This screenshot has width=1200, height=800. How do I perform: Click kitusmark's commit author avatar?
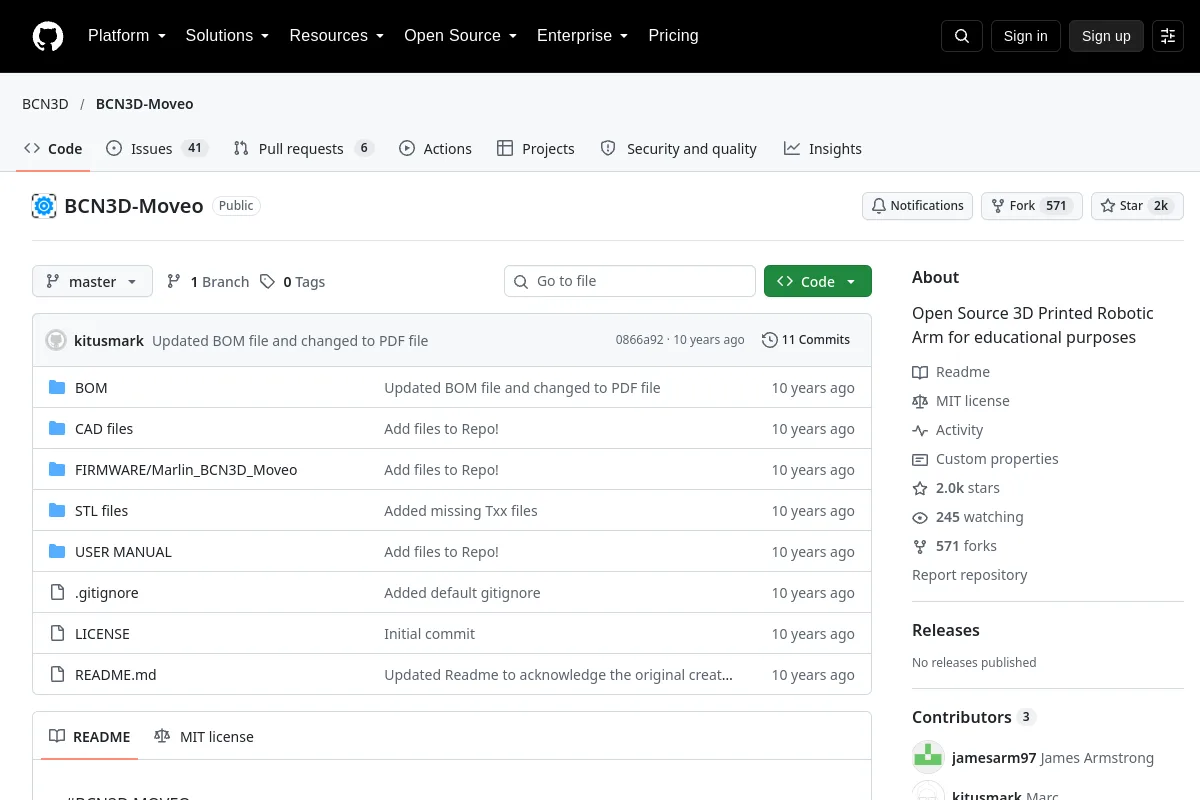click(x=56, y=340)
